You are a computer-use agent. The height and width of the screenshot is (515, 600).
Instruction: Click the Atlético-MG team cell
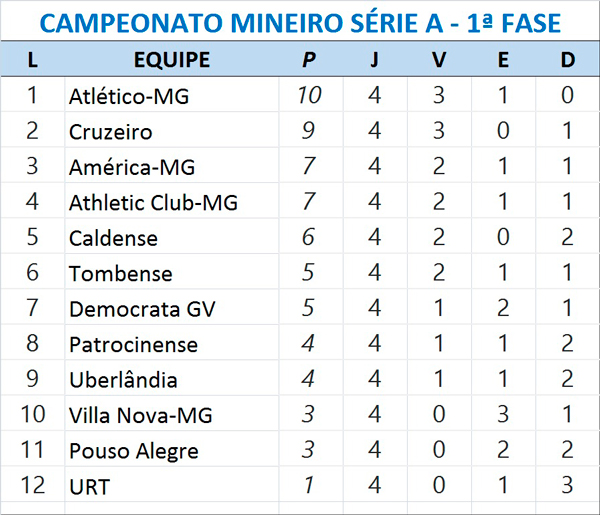129,97
